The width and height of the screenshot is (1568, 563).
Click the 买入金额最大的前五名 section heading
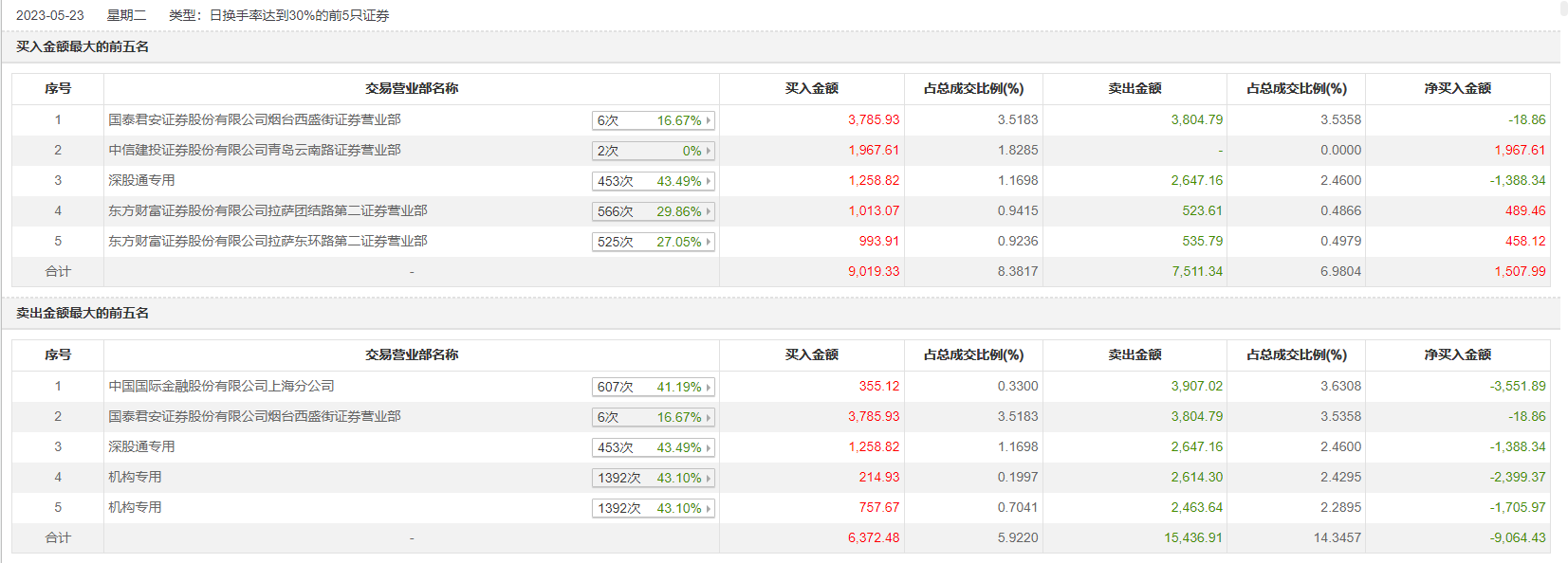(x=83, y=46)
